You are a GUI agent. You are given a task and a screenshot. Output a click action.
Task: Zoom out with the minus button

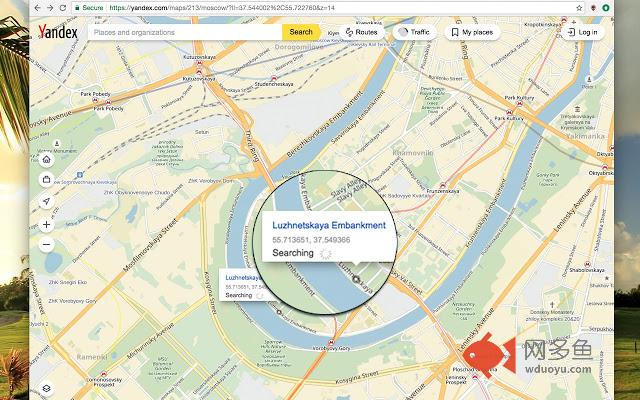click(47, 244)
